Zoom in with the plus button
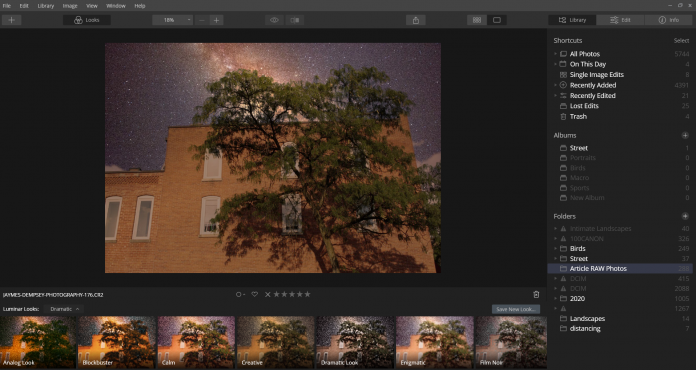696x370 pixels. [217, 20]
